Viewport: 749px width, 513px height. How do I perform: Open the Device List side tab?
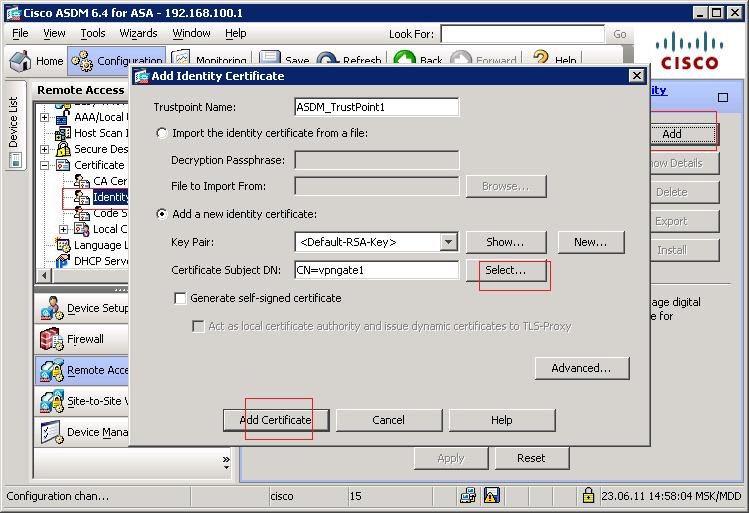14,127
